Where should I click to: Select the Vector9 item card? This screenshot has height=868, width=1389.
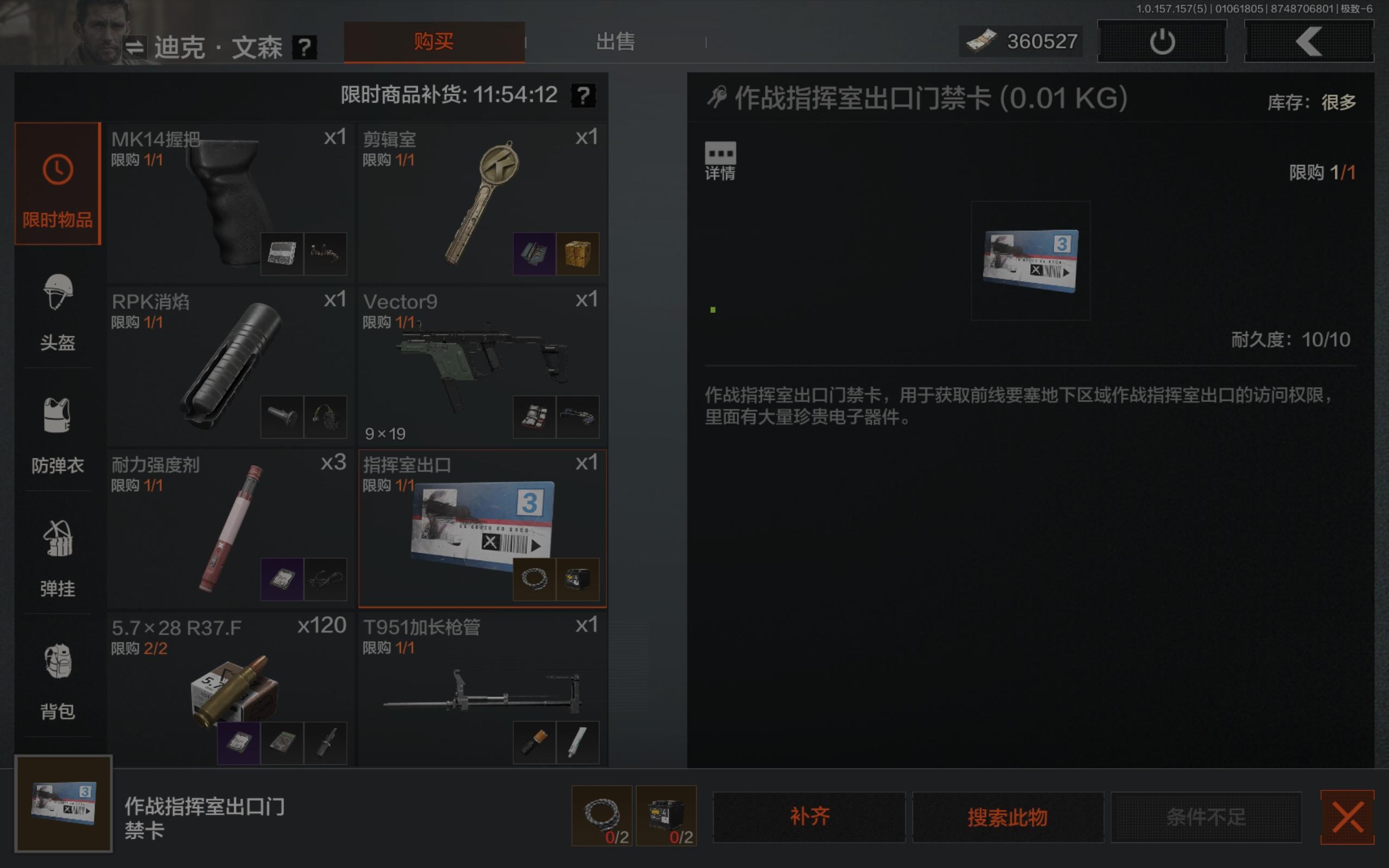pos(482,365)
